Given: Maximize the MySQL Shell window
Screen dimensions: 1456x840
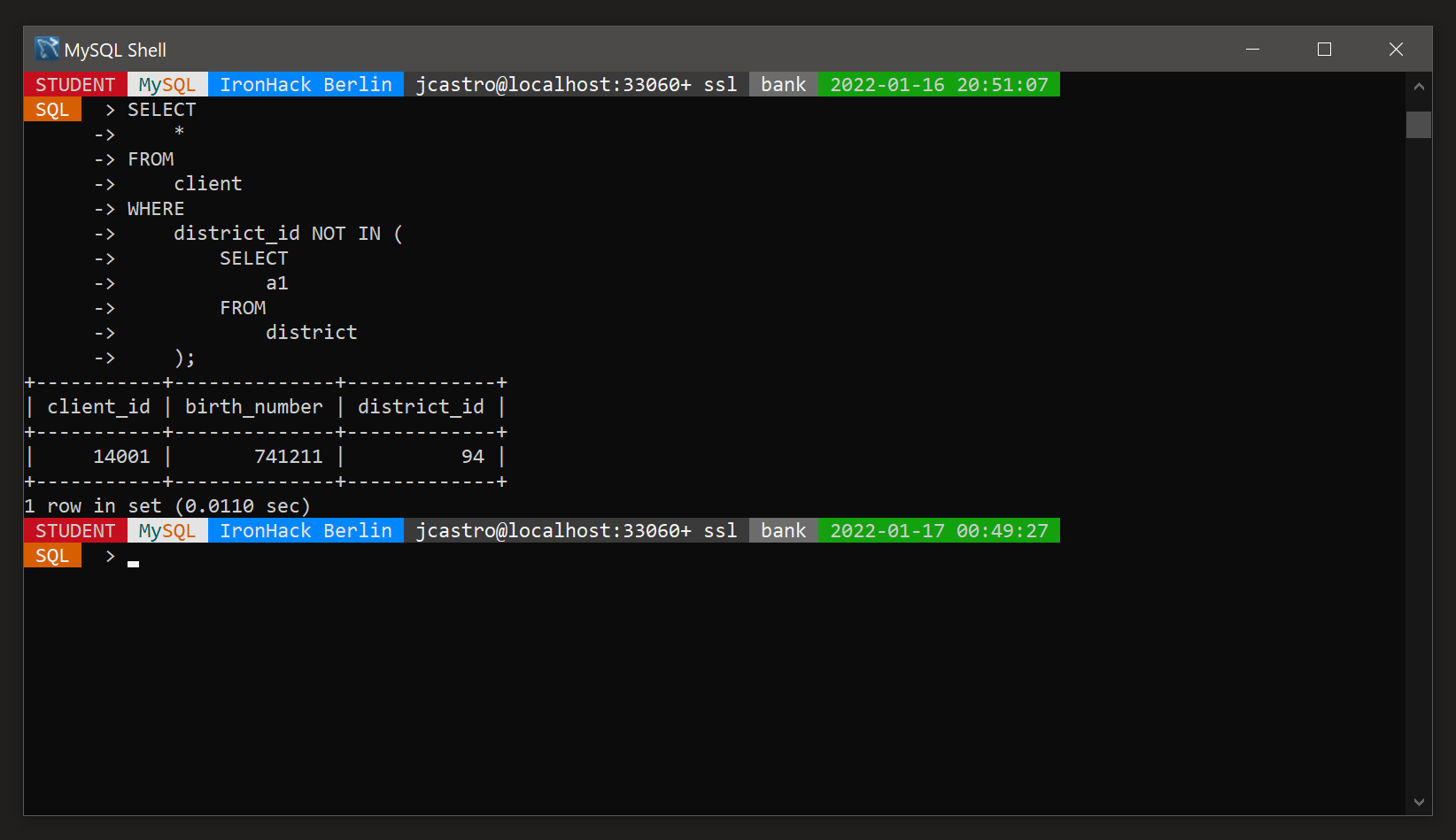Looking at the screenshot, I should [x=1324, y=50].
